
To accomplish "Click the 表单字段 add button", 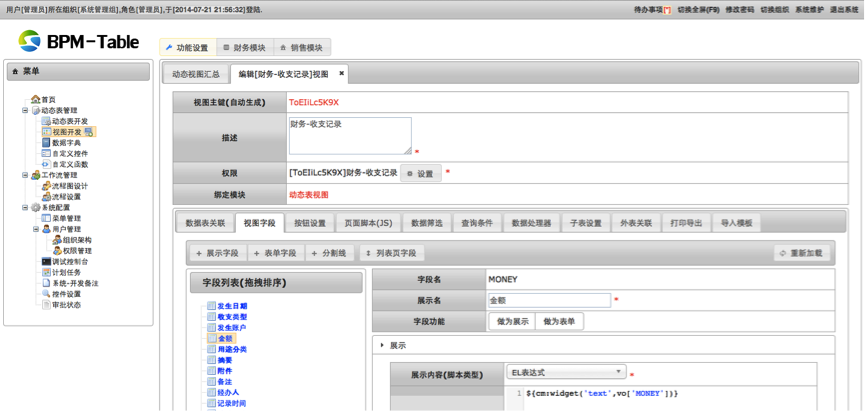I will [x=275, y=253].
